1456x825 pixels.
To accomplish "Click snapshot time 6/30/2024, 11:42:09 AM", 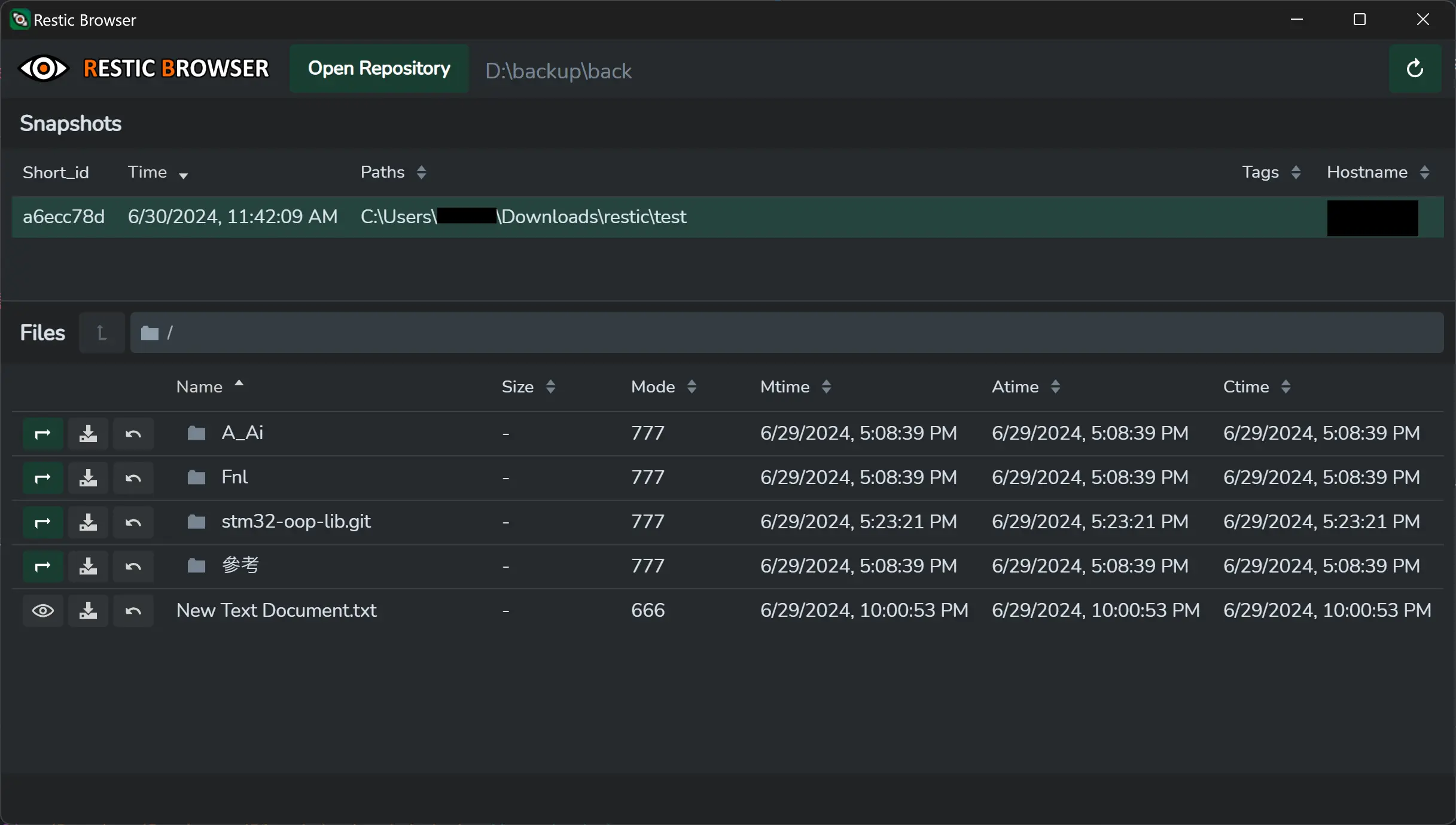I will coord(233,217).
